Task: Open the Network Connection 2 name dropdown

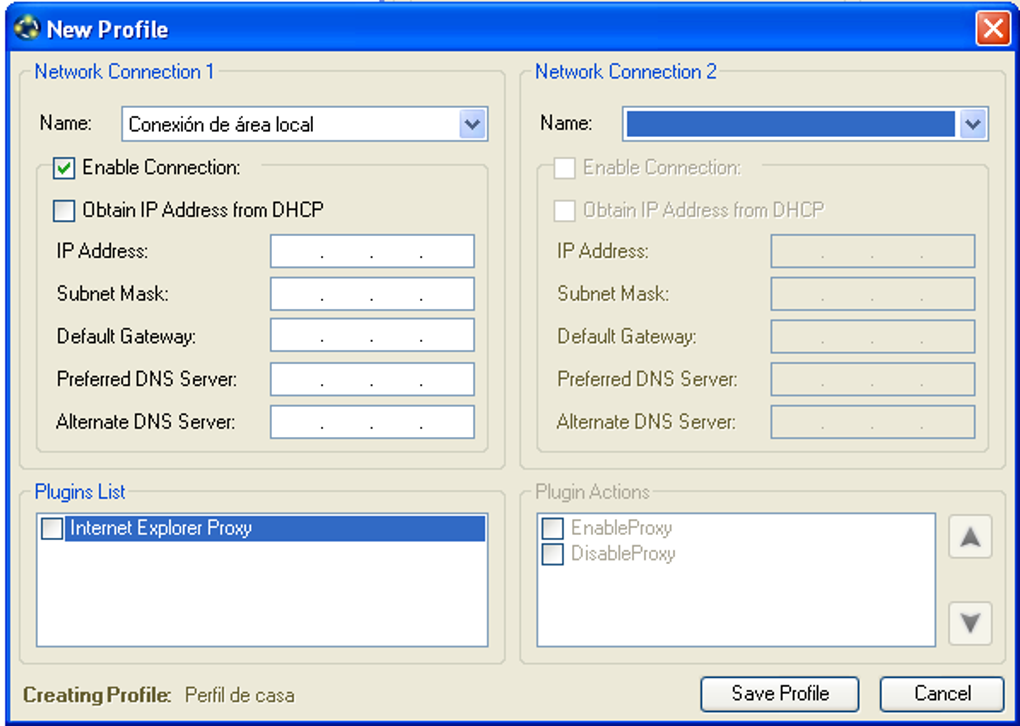Action: 971,124
